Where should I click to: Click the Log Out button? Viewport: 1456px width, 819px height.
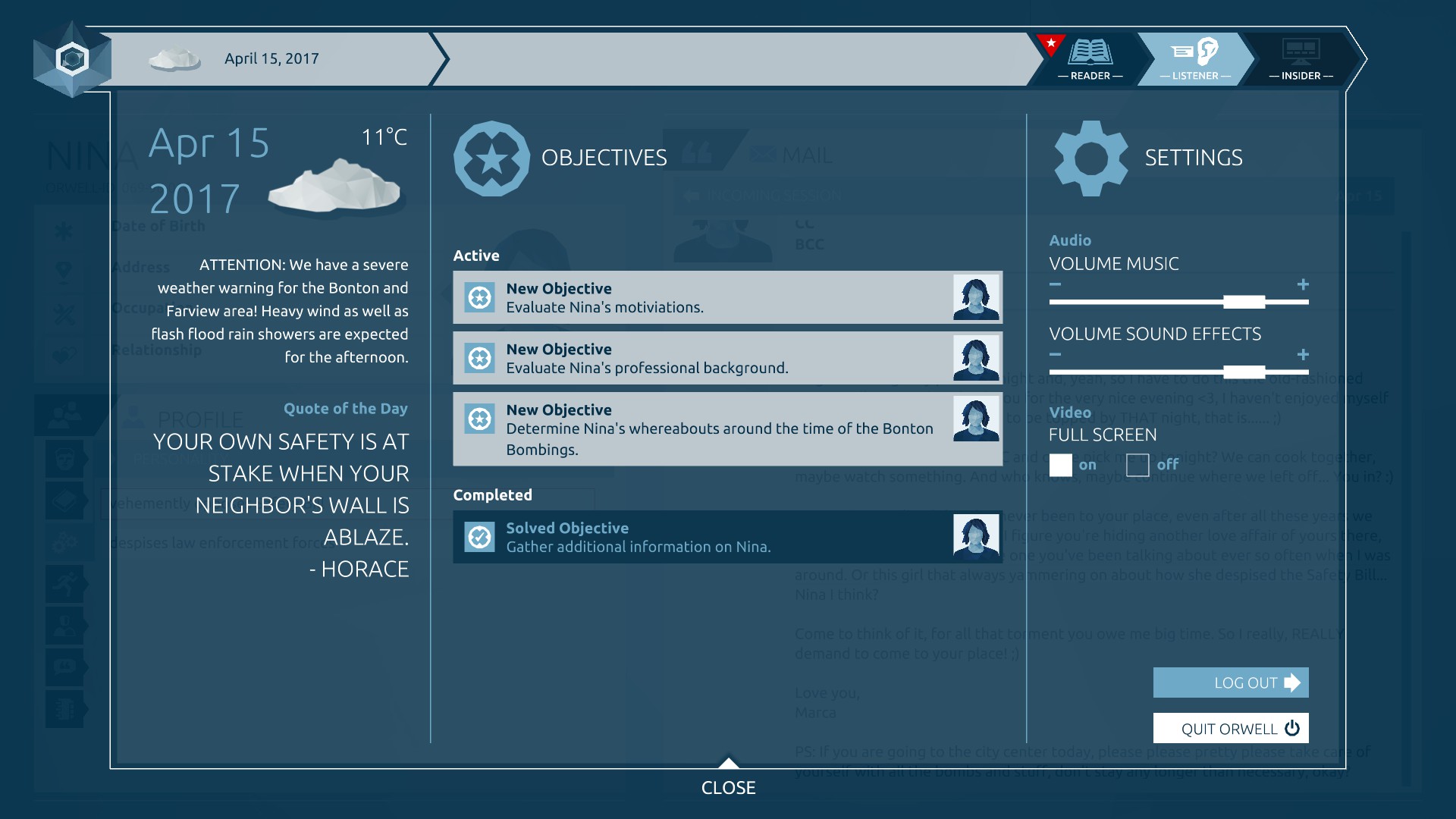click(x=1231, y=682)
